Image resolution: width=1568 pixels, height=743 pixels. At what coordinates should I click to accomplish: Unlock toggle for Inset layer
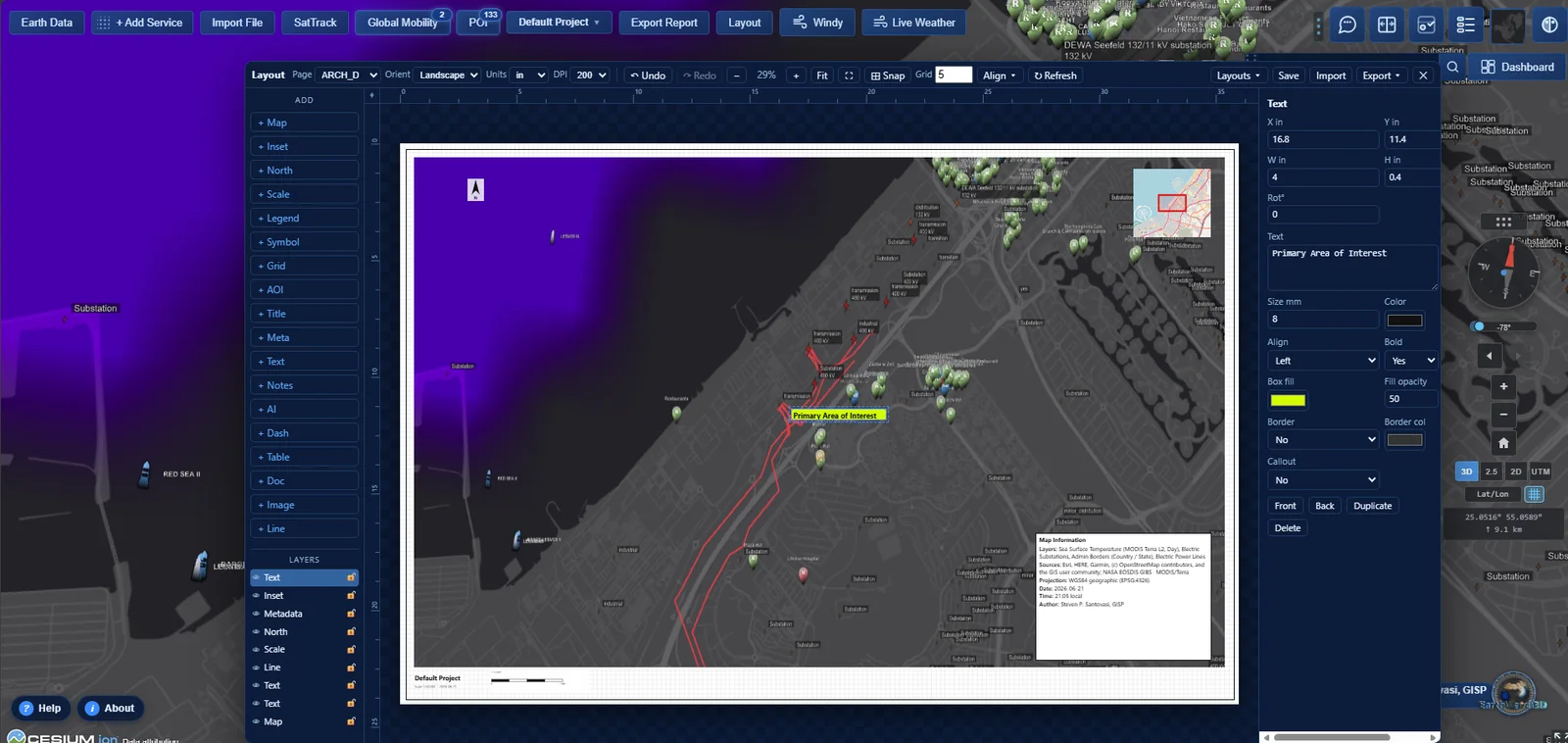click(351, 596)
